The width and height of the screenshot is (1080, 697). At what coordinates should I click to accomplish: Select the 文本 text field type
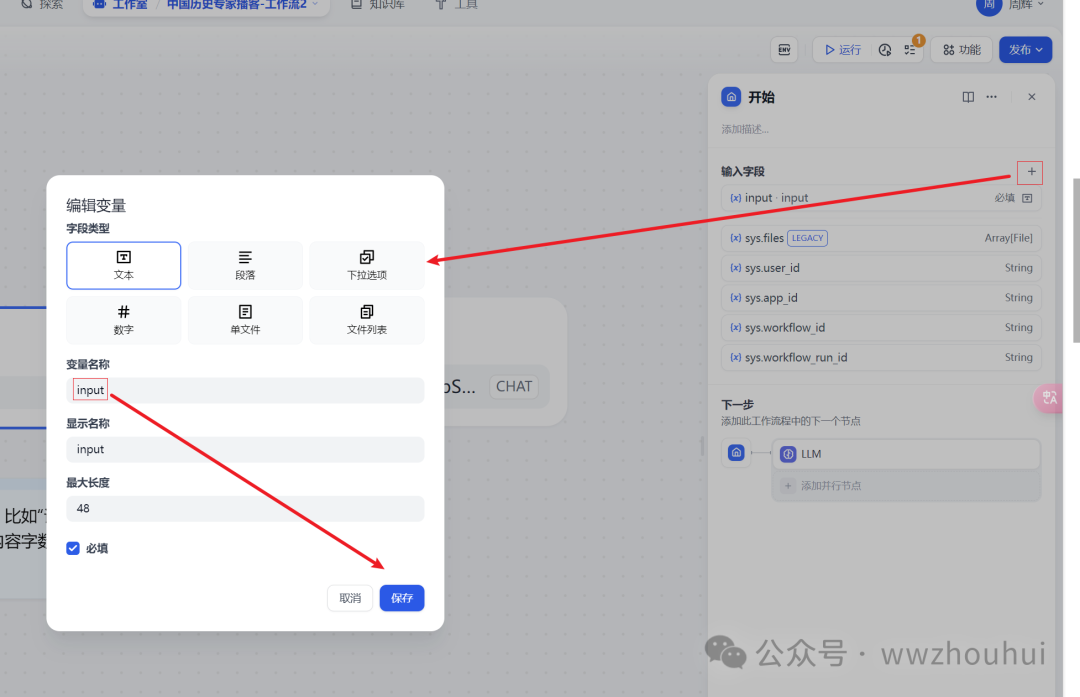[123, 265]
